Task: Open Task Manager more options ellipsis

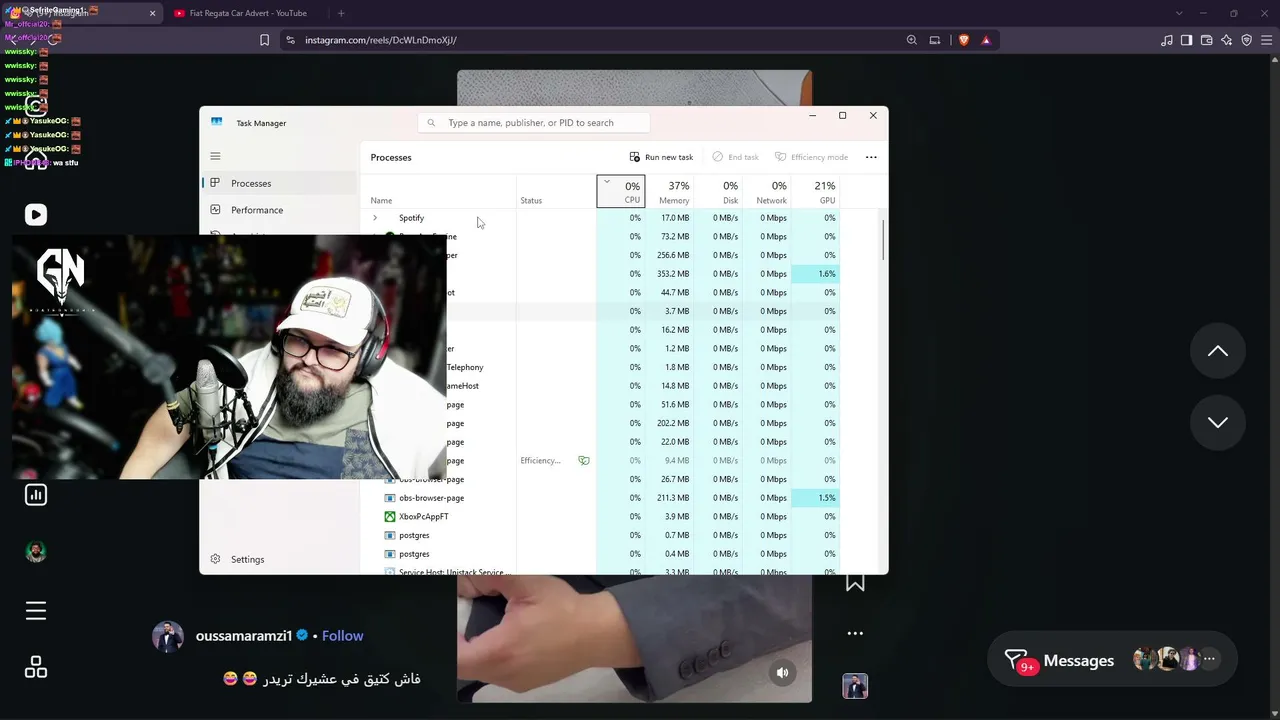Action: (x=871, y=157)
